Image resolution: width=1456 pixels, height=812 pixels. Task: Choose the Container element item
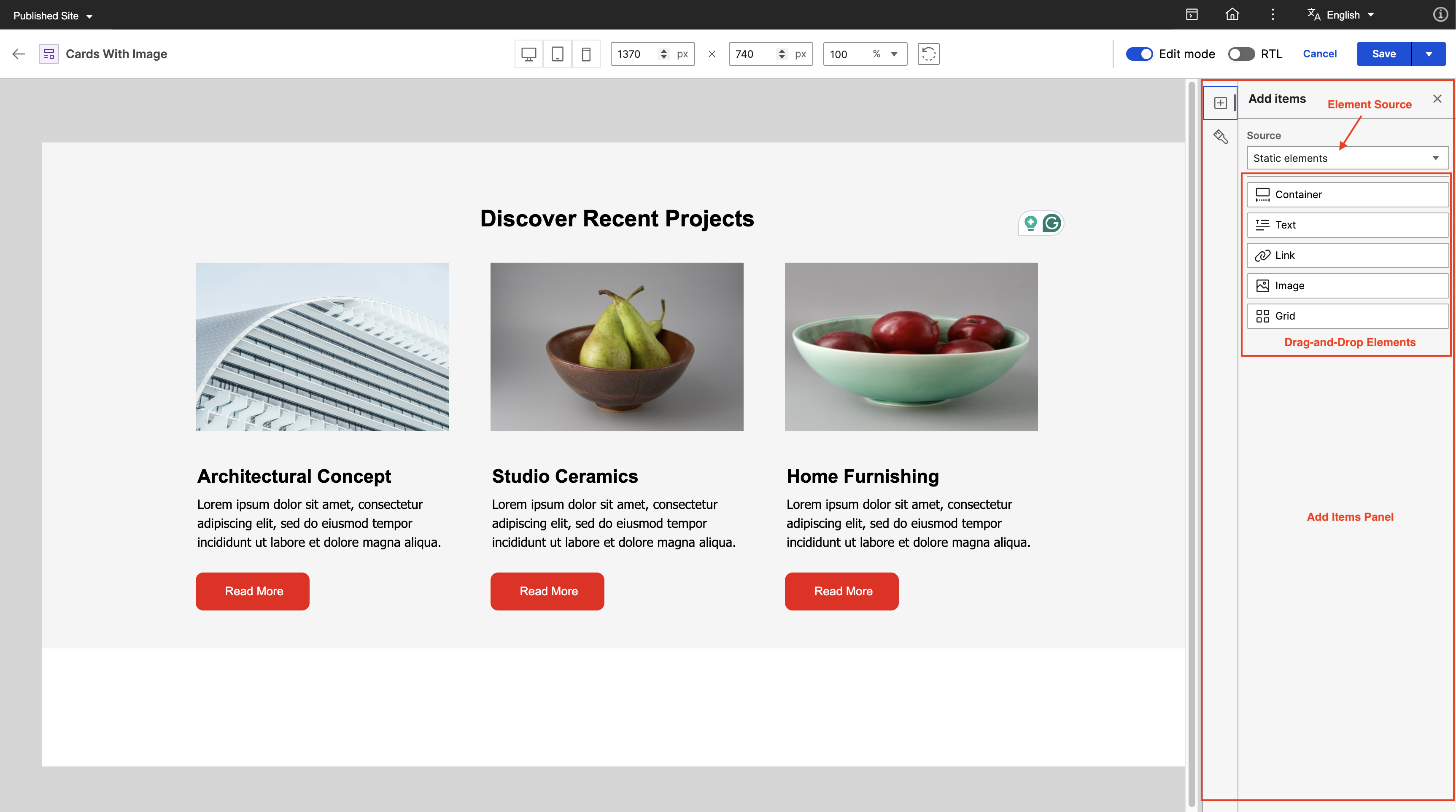coord(1348,194)
